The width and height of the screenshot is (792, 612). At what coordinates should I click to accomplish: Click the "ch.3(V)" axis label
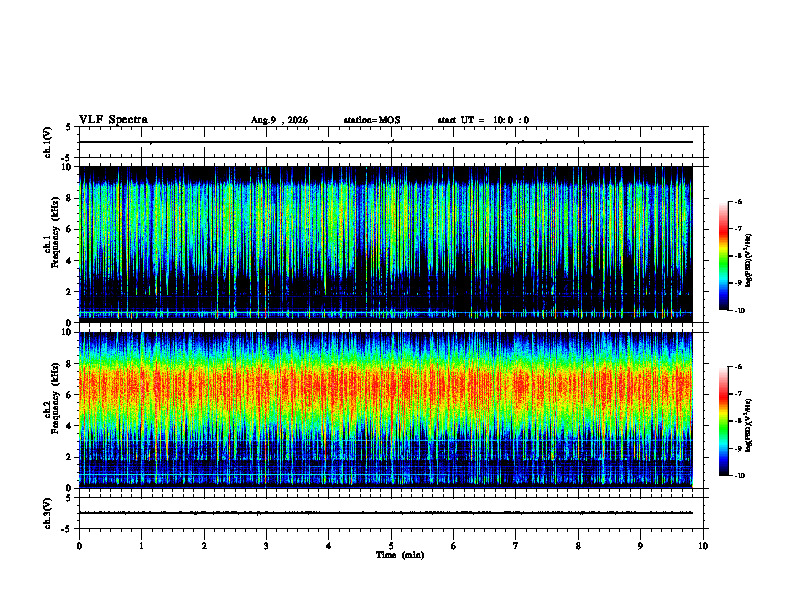[x=48, y=513]
